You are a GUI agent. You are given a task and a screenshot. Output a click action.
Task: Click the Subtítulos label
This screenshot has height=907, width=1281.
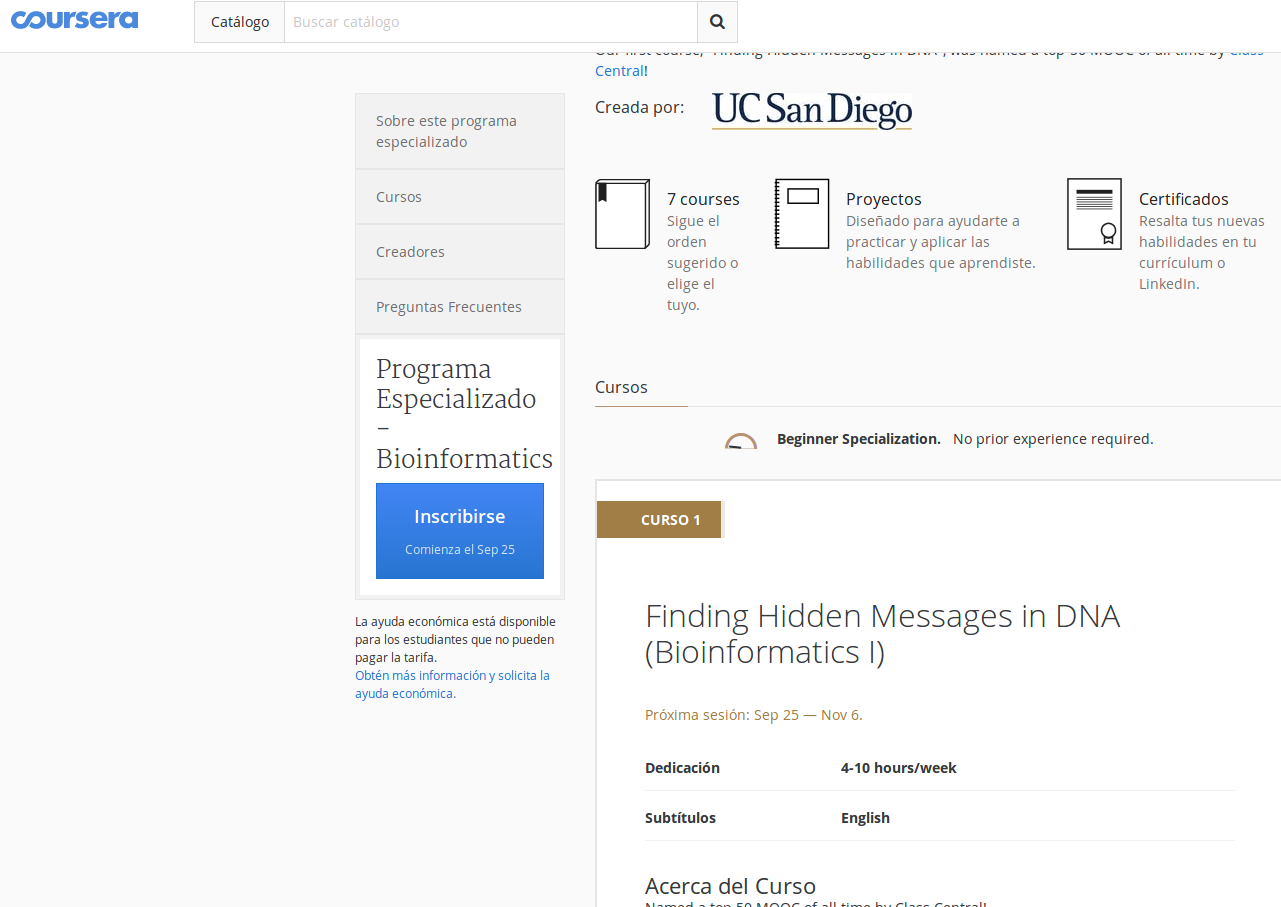(680, 818)
